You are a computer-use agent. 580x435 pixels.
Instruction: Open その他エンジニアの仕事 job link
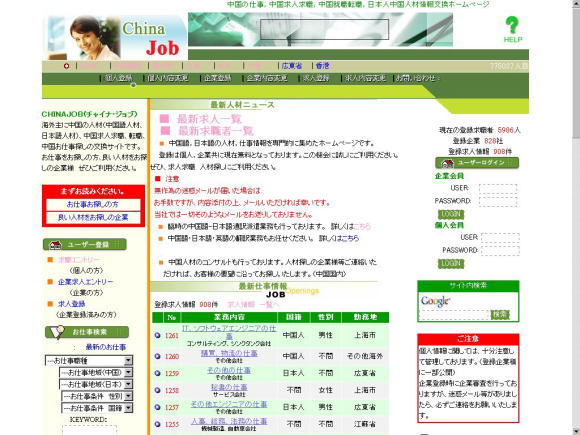pos(229,404)
